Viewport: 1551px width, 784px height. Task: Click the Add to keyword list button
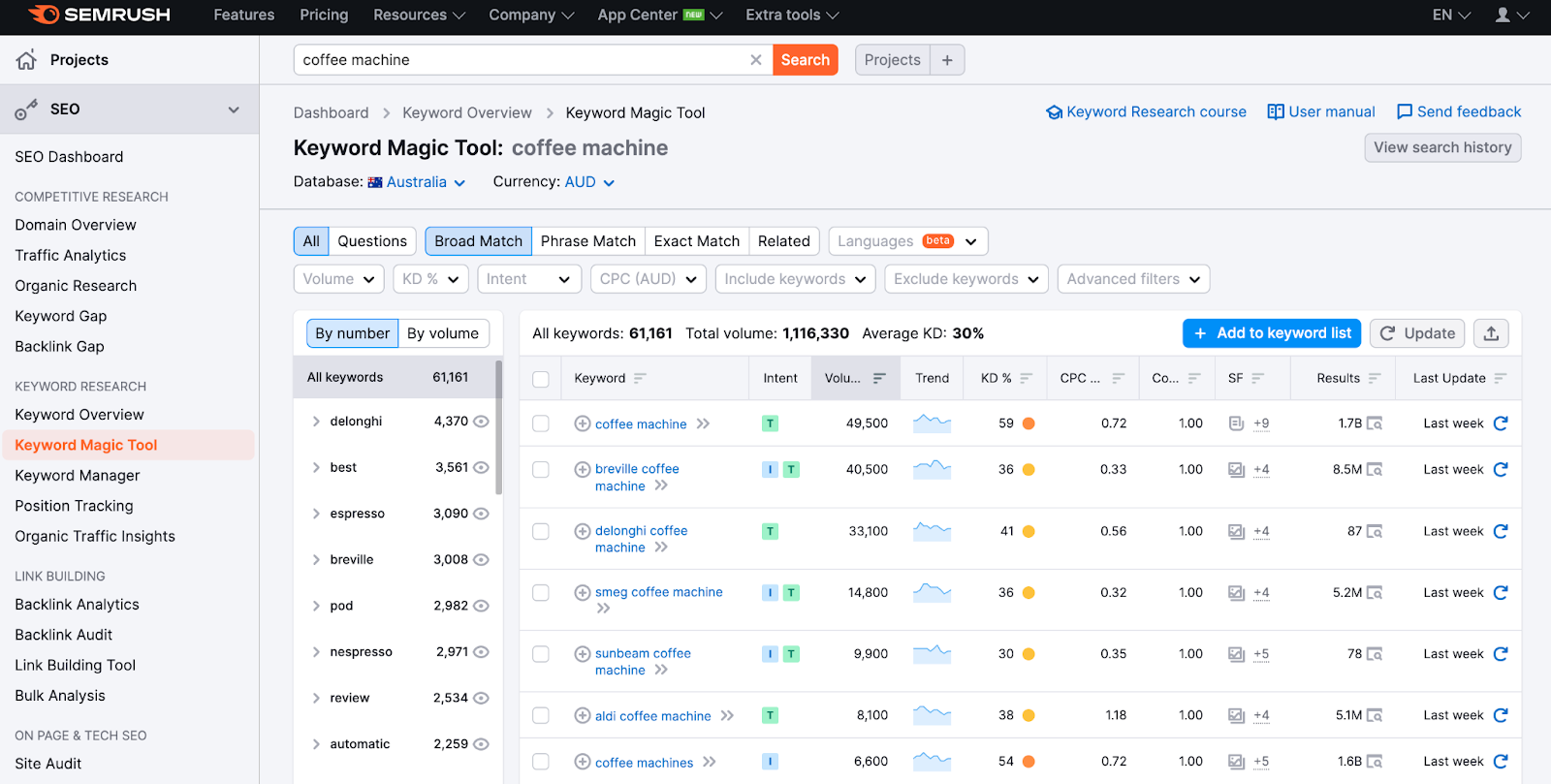pyautogui.click(x=1271, y=333)
